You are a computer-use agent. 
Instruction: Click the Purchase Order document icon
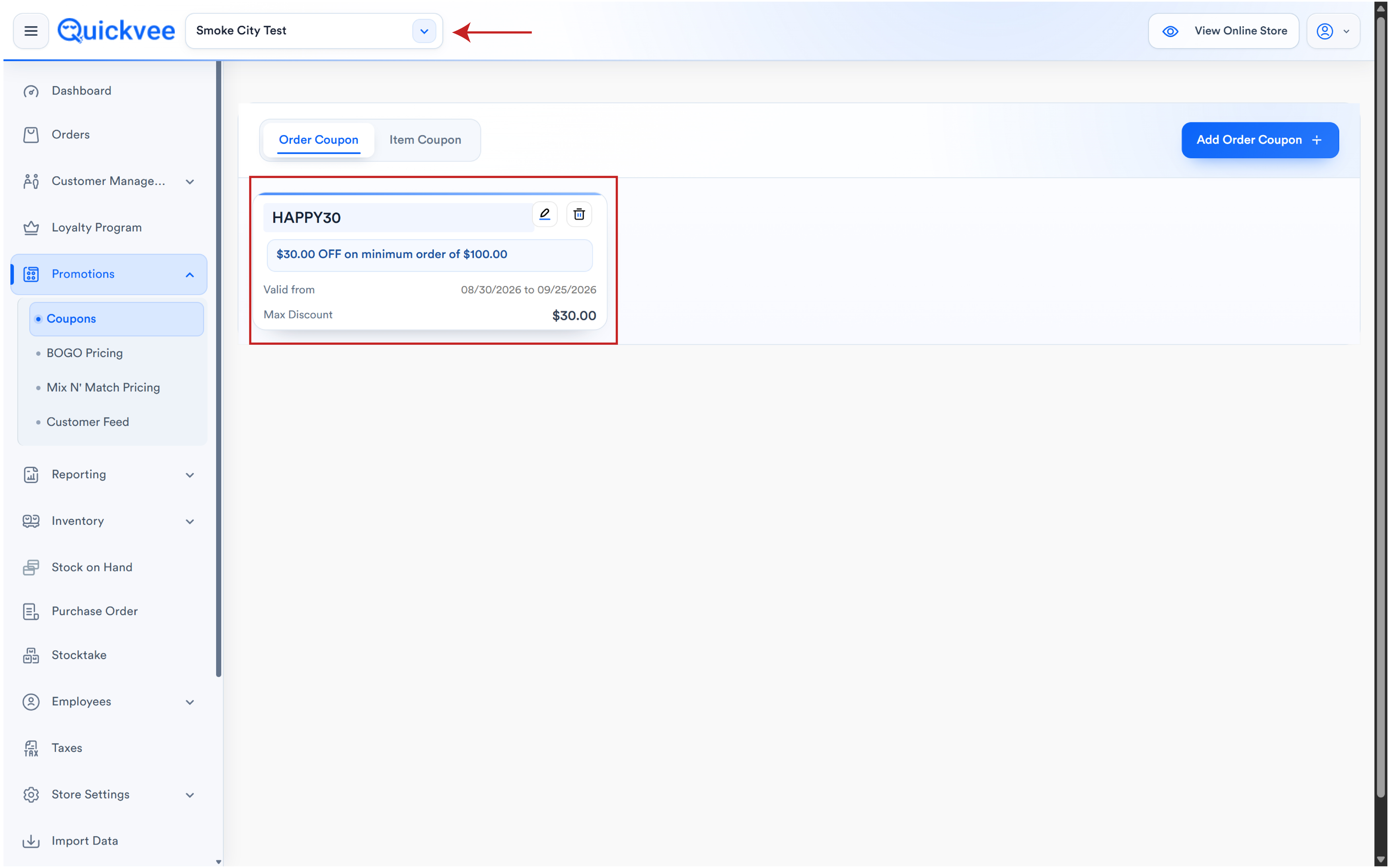pos(31,612)
